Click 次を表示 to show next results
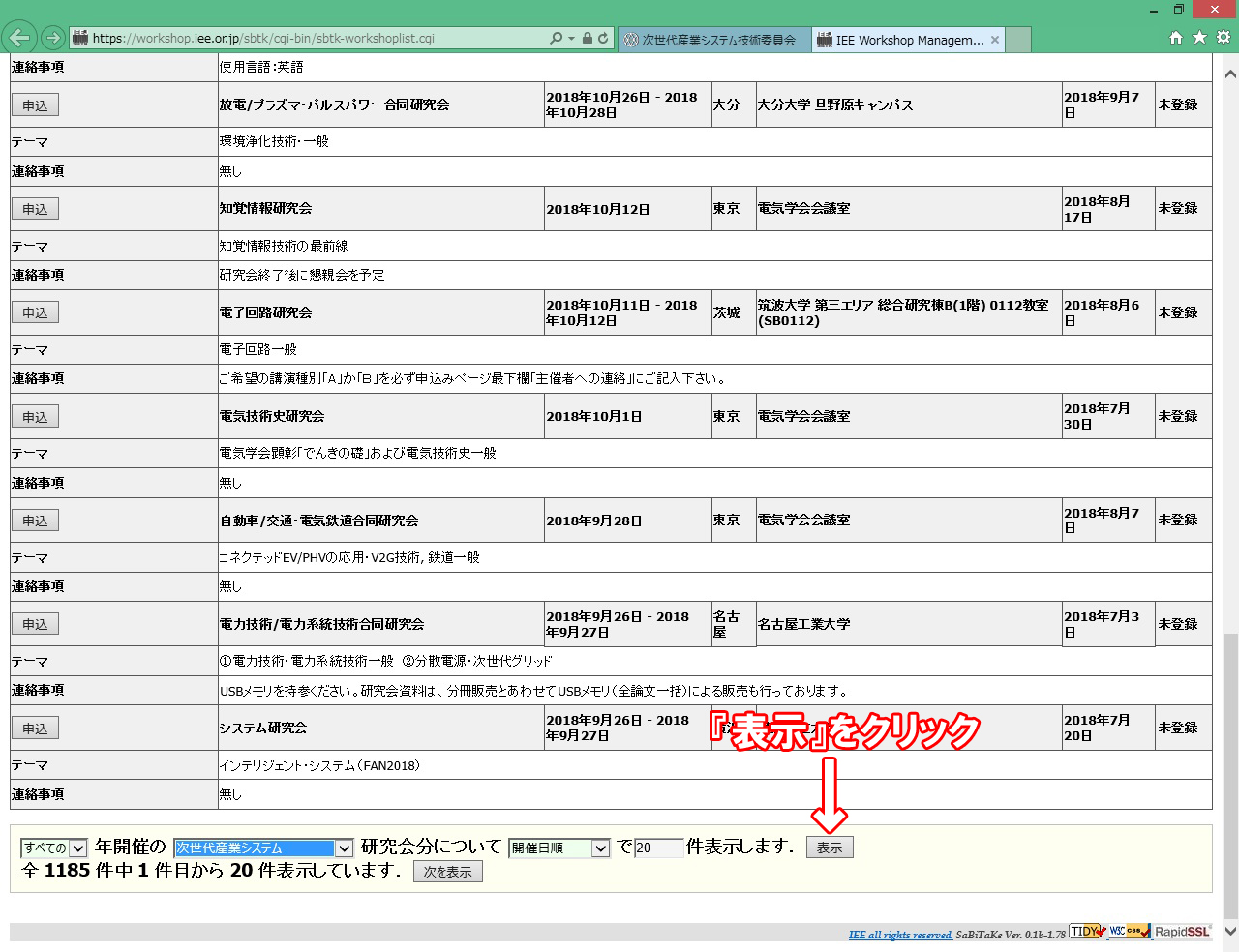The height and width of the screenshot is (952, 1239). (x=447, y=872)
